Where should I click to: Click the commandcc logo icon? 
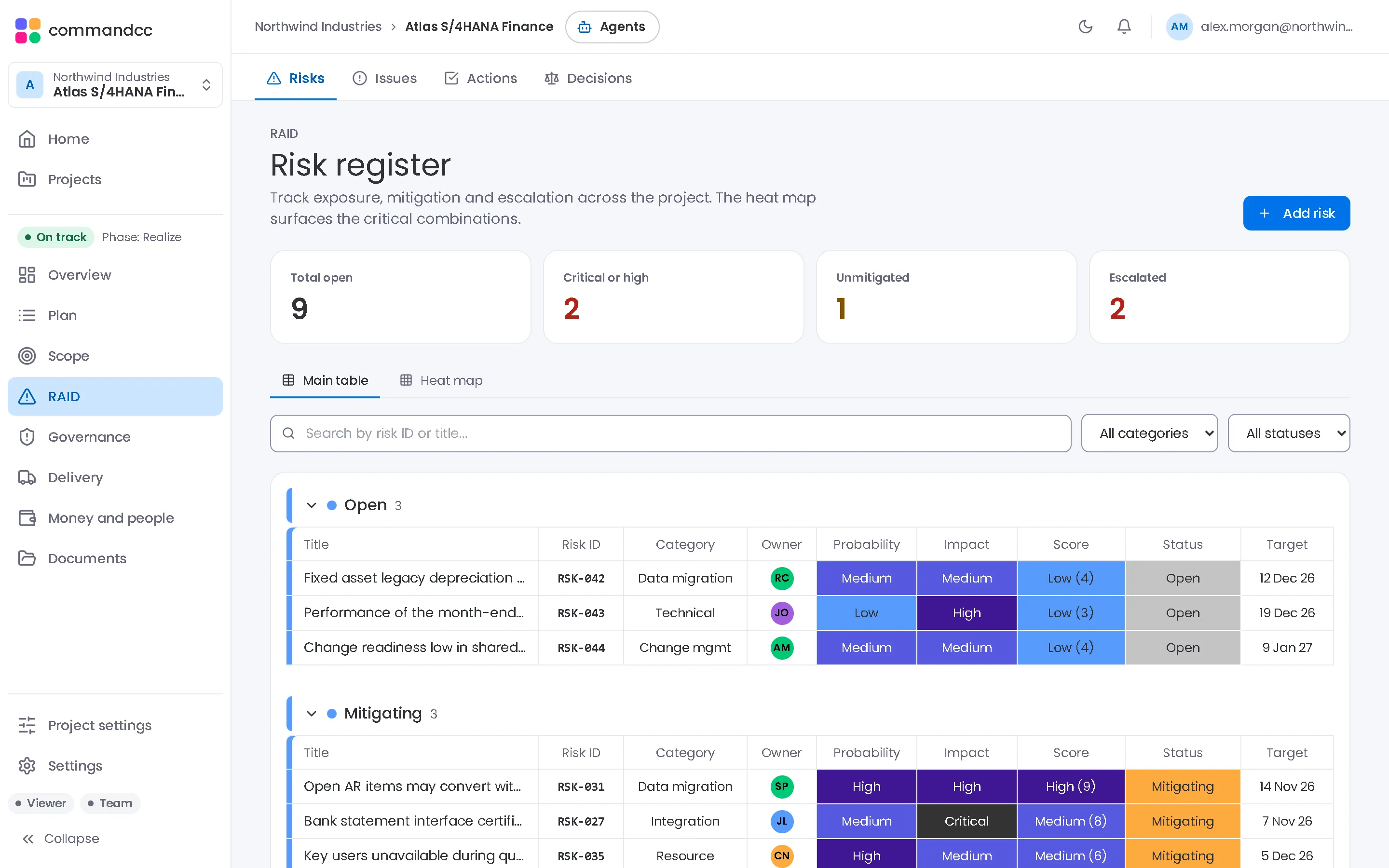(27, 30)
